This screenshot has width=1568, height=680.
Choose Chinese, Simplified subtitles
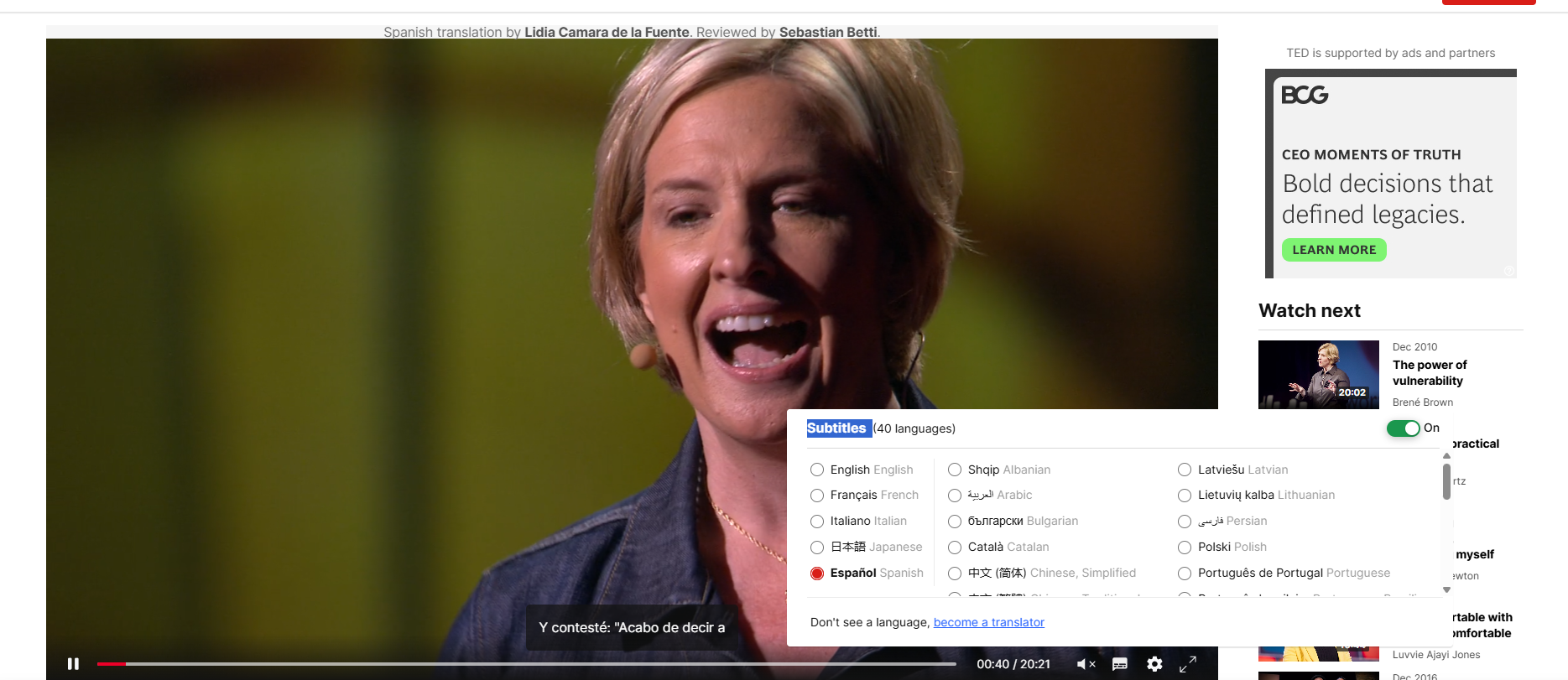(955, 574)
